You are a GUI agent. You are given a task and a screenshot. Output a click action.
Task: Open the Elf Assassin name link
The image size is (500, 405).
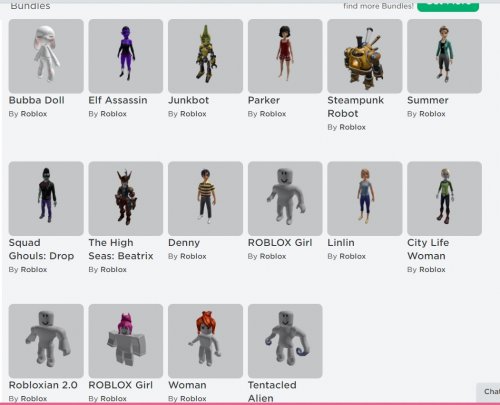pos(118,100)
